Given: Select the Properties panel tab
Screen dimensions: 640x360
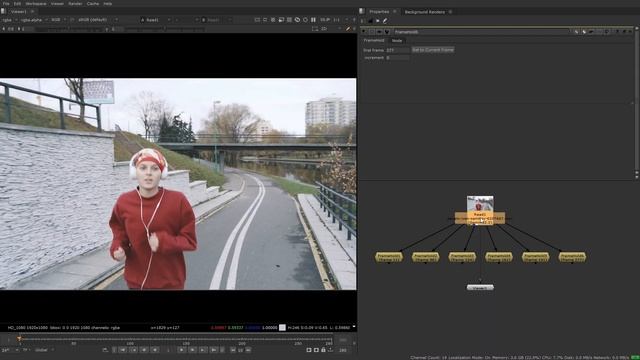Looking at the screenshot, I should click(x=379, y=11).
